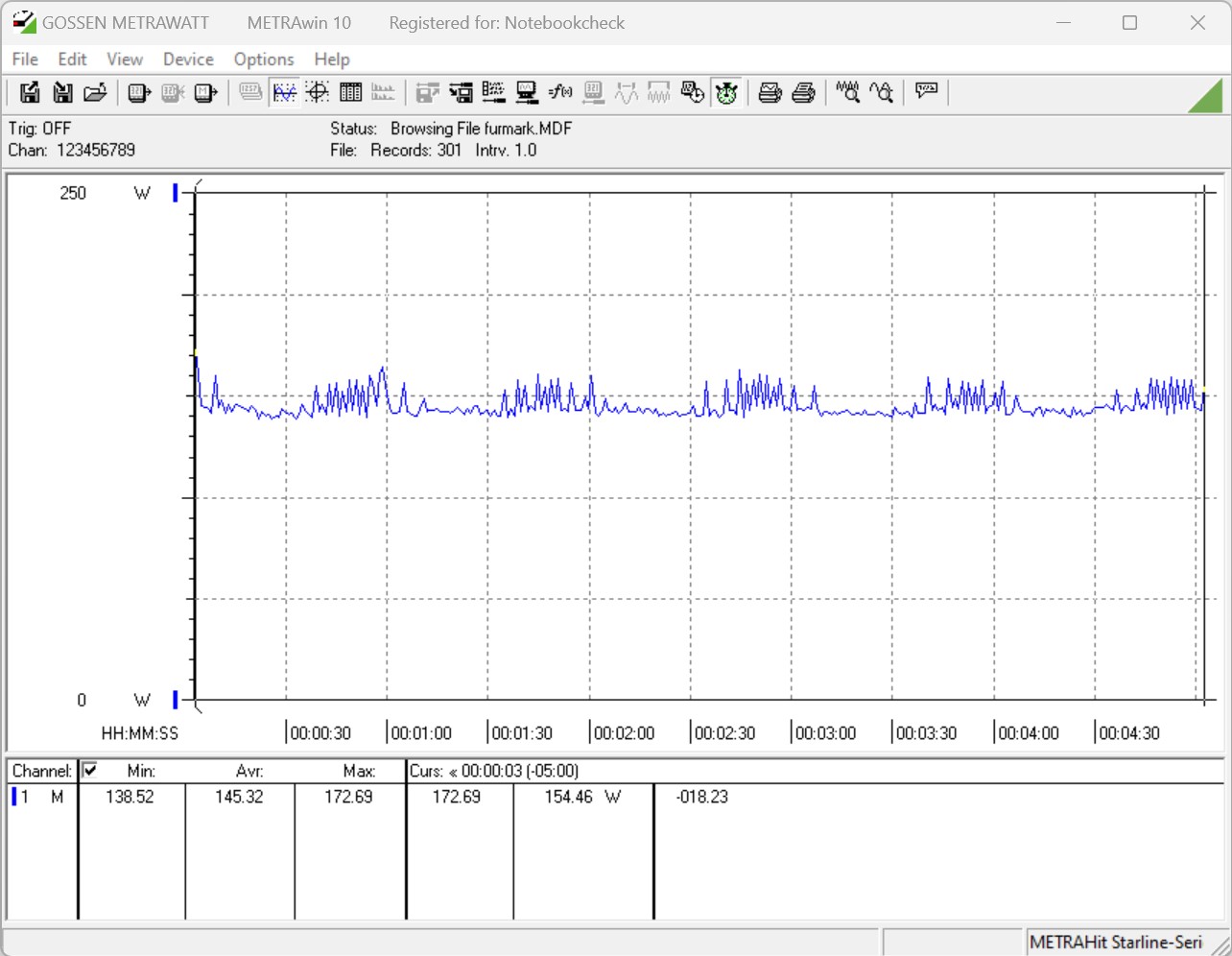Click the zoom waveform magnifier icon
This screenshot has height=956, width=1232.
847,92
